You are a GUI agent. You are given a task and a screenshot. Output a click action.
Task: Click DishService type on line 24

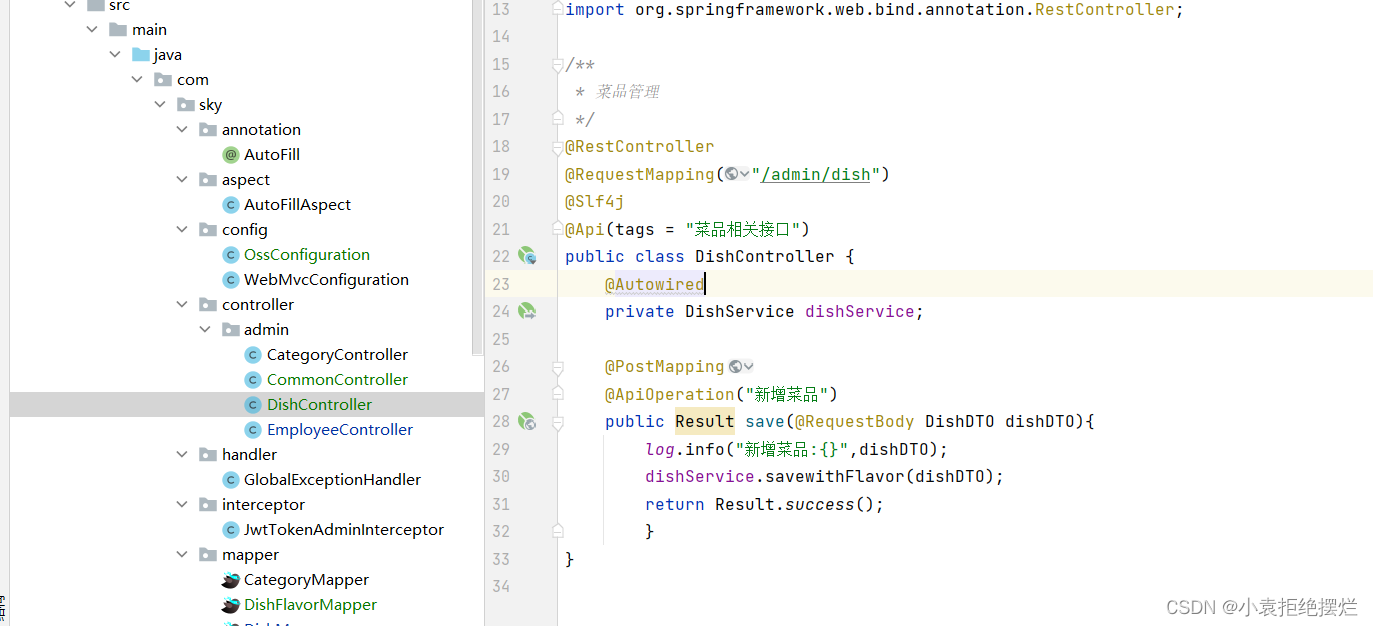(x=739, y=312)
